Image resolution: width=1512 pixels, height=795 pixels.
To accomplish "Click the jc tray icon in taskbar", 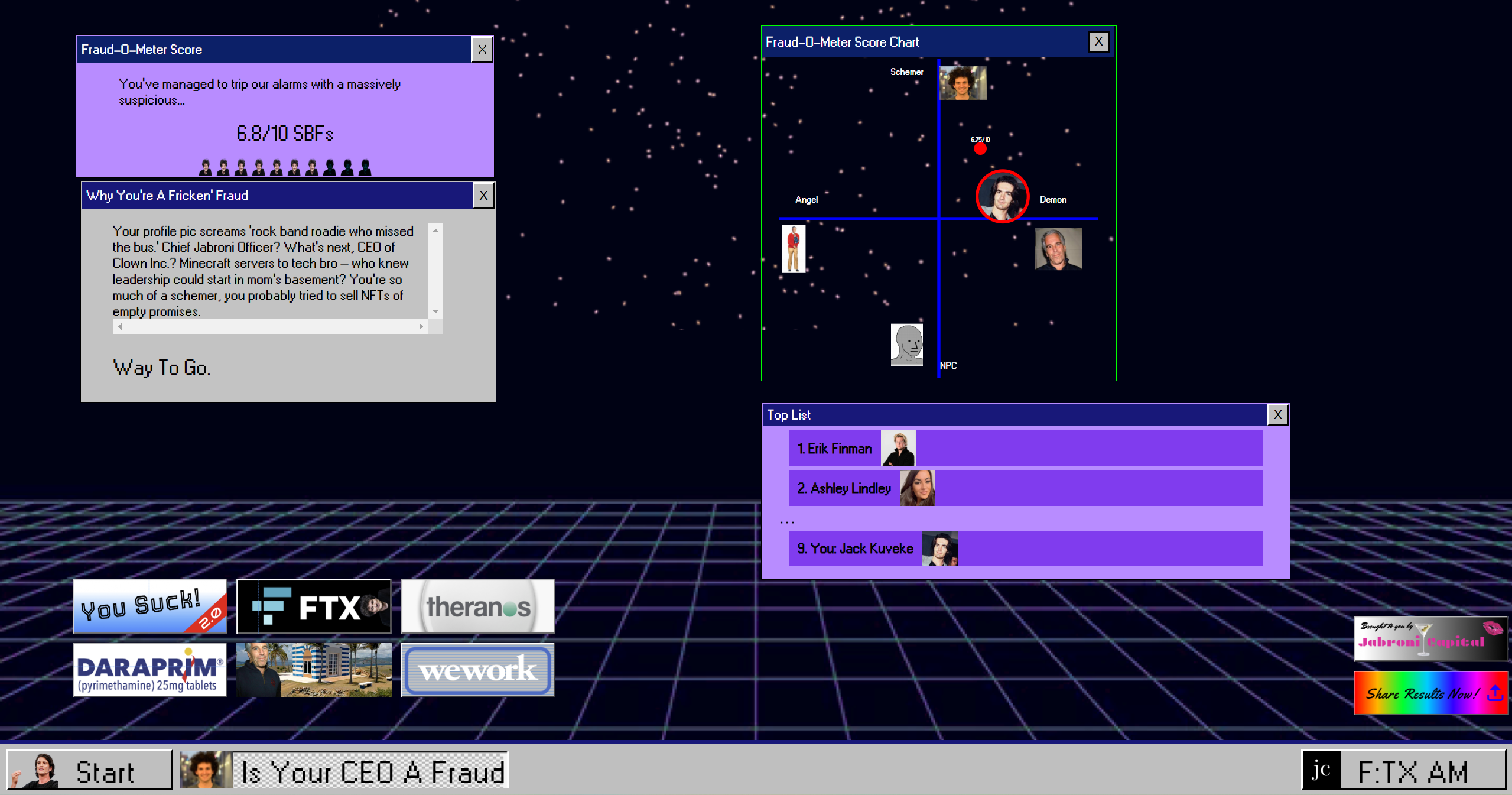I will (1321, 770).
